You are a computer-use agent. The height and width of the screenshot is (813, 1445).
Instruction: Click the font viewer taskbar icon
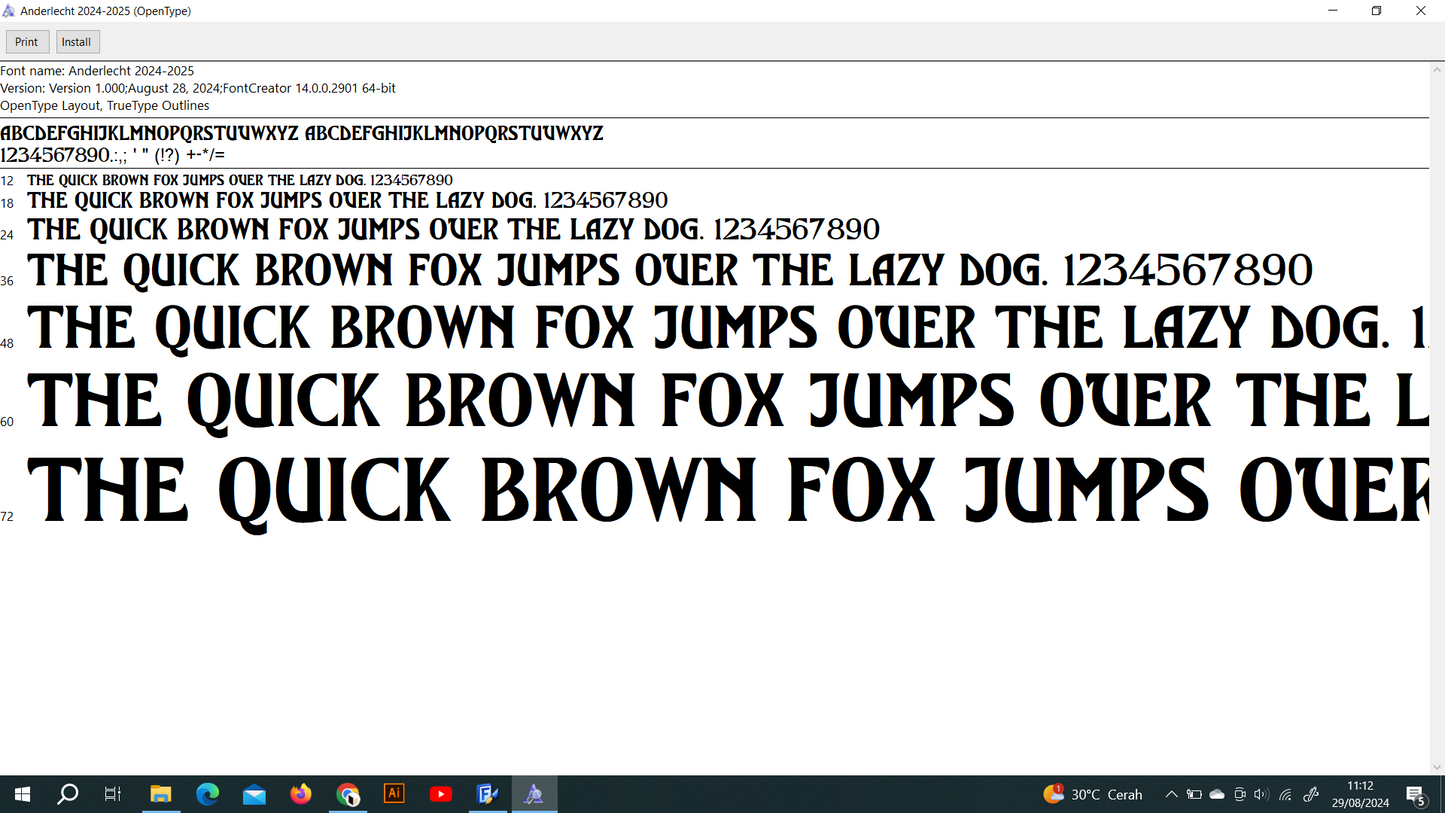point(534,795)
